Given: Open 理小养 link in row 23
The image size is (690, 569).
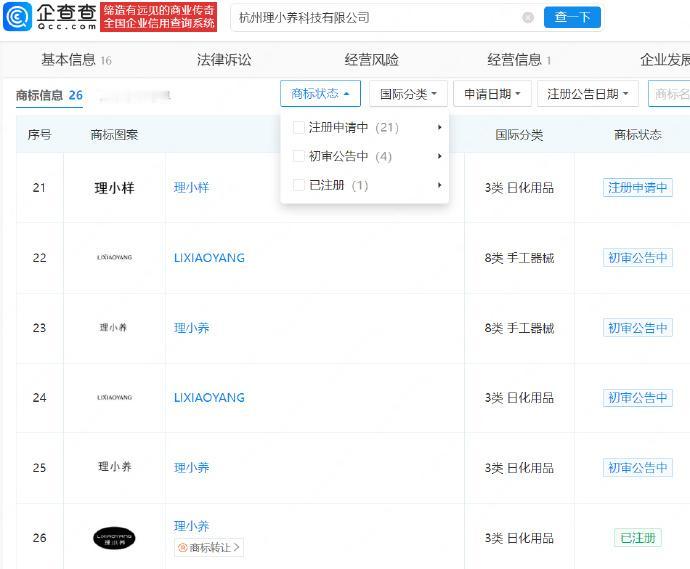Looking at the screenshot, I should pyautogui.click(x=191, y=328).
